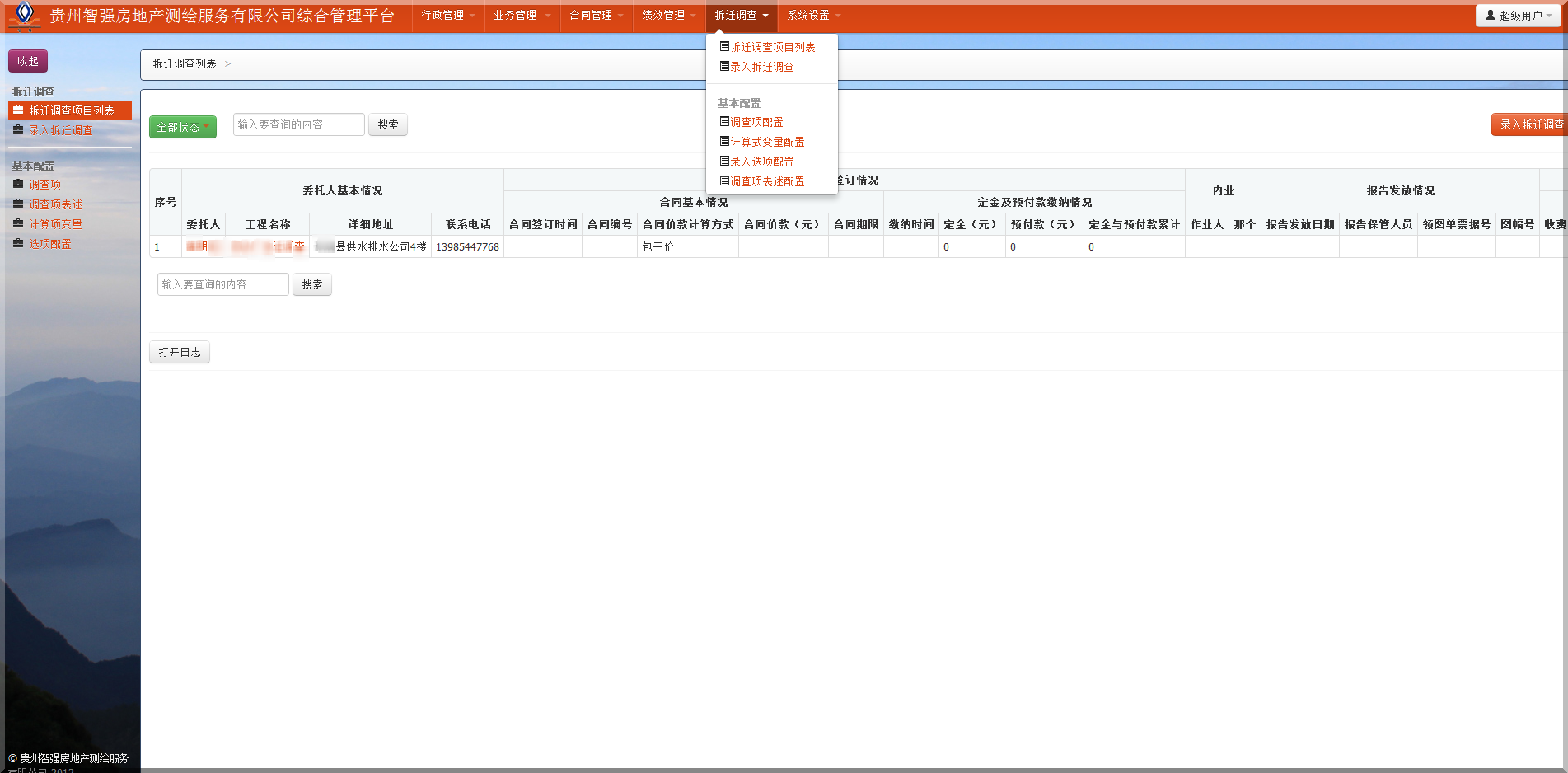
Task: Click the 缴纳时间 column header
Action: click(x=911, y=224)
